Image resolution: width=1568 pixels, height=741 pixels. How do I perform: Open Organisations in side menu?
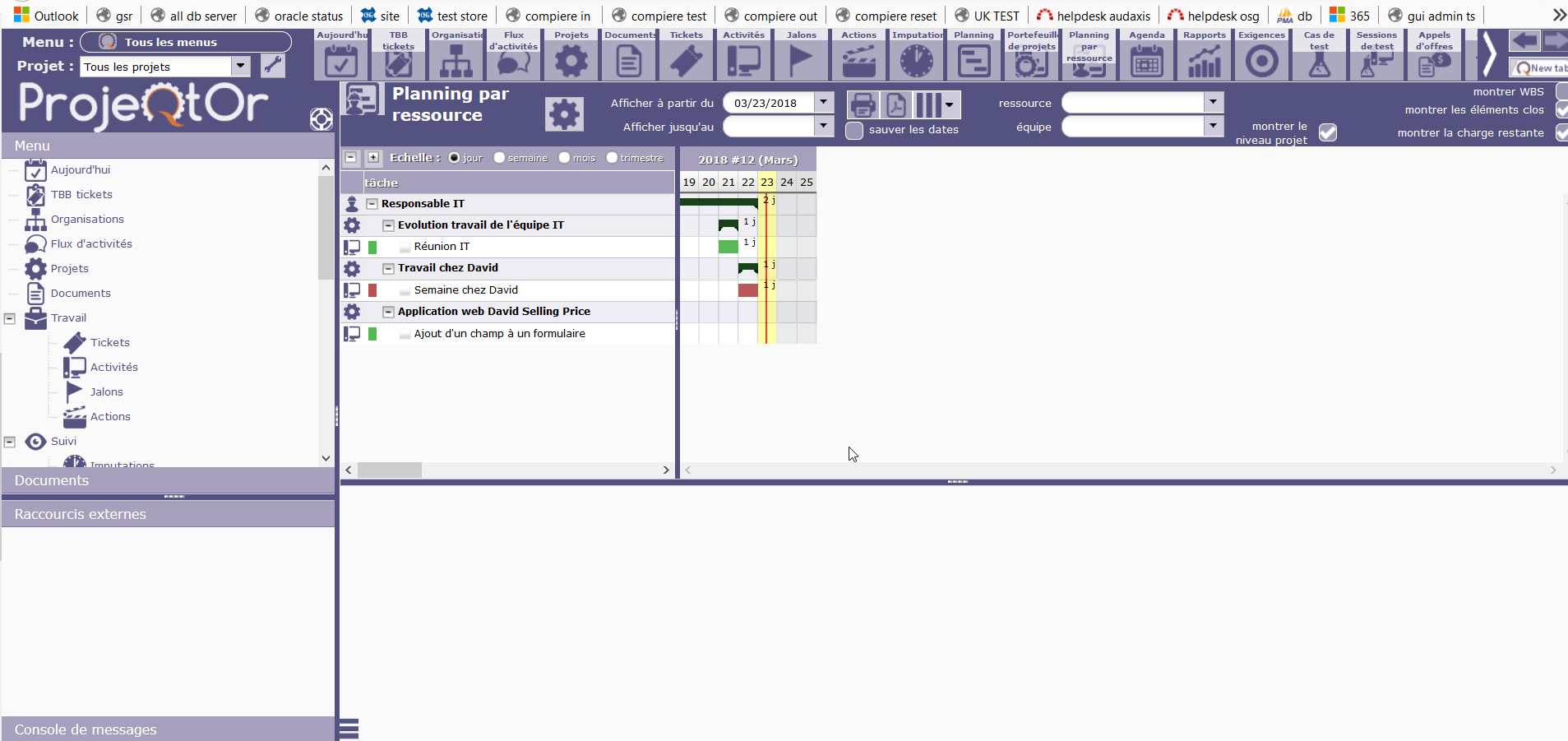coord(87,220)
